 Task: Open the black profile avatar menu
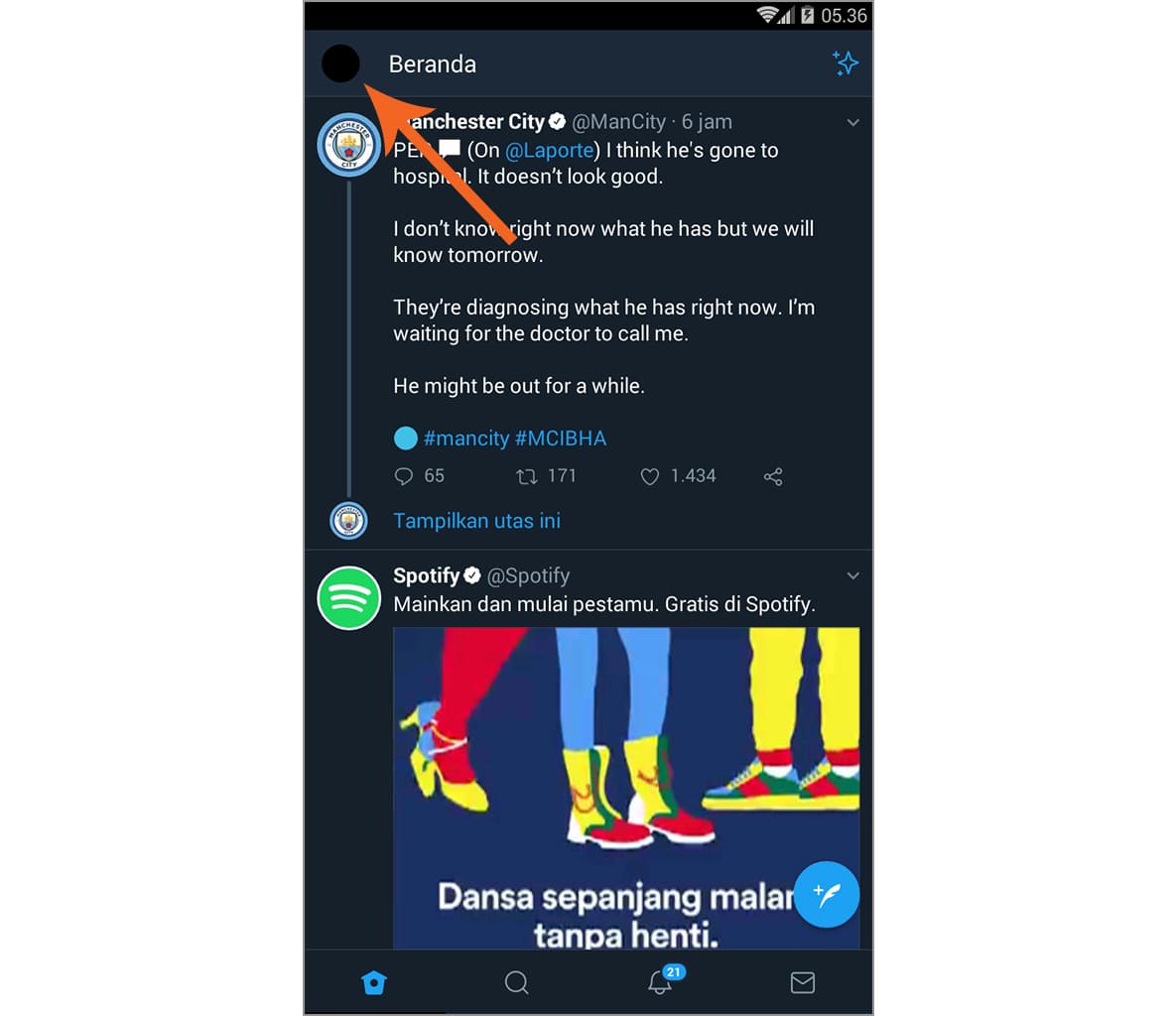340,63
